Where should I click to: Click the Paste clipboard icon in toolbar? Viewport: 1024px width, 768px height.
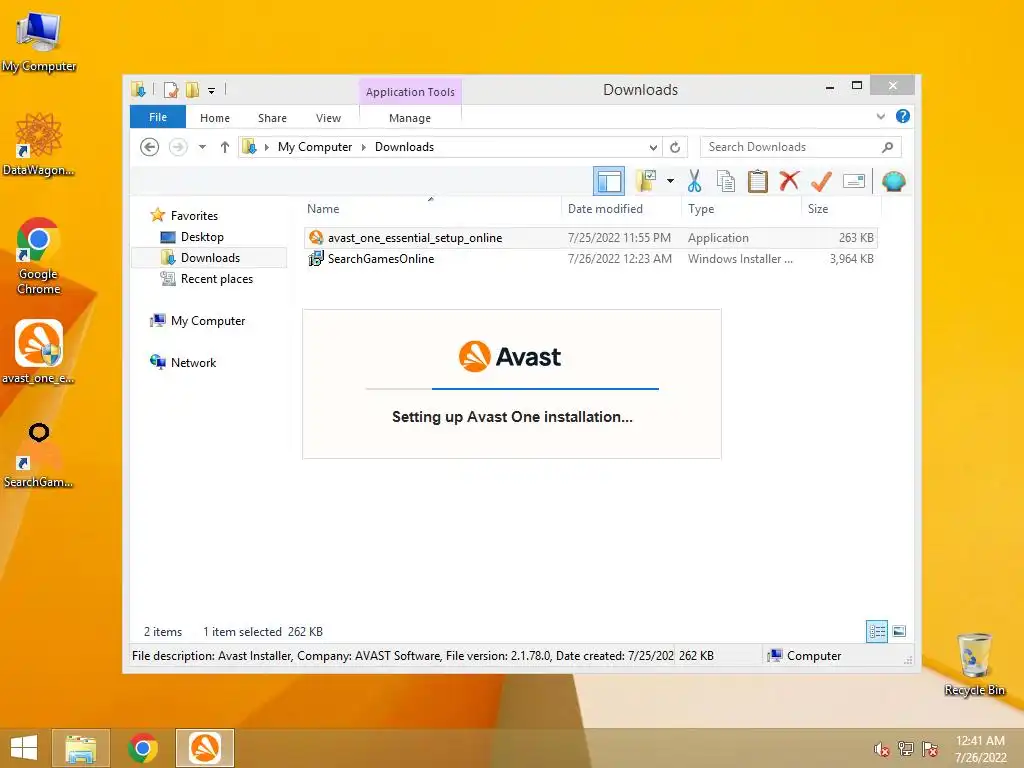click(758, 181)
